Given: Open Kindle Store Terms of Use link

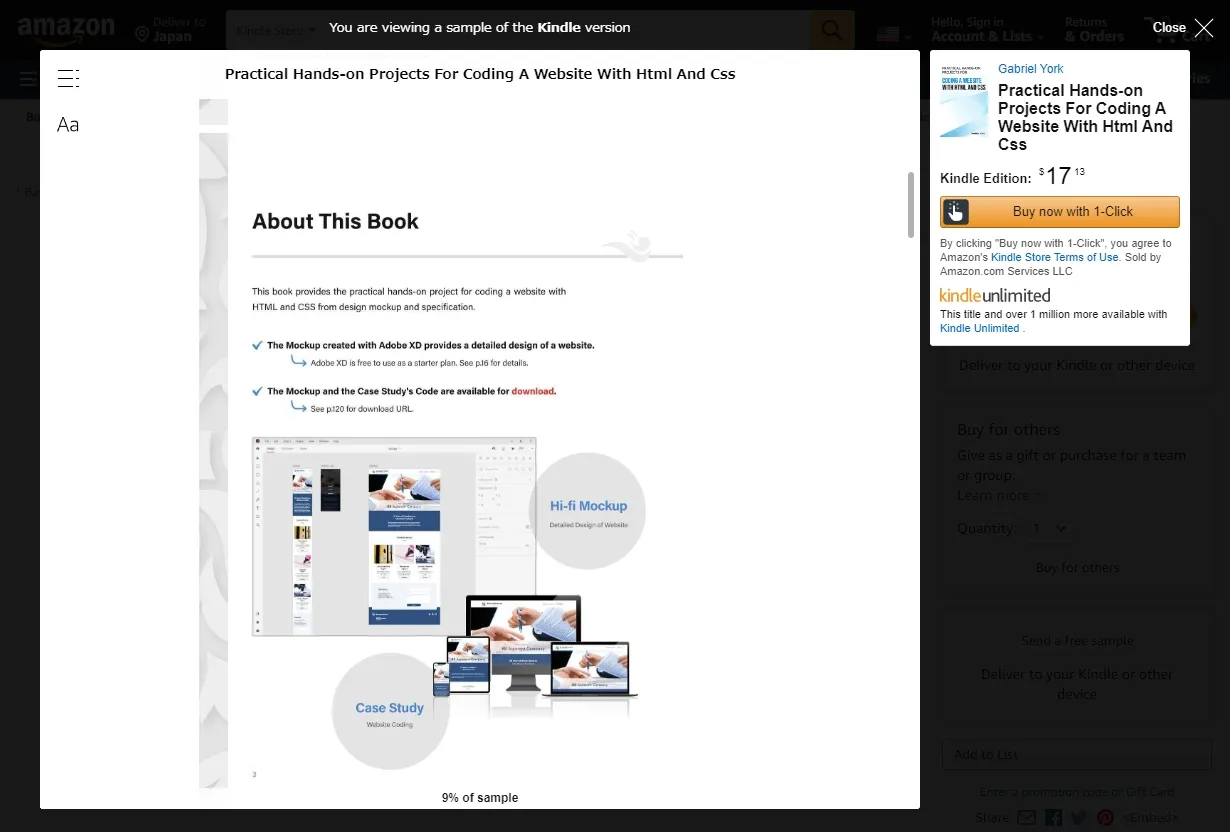Looking at the screenshot, I should pos(1054,258).
